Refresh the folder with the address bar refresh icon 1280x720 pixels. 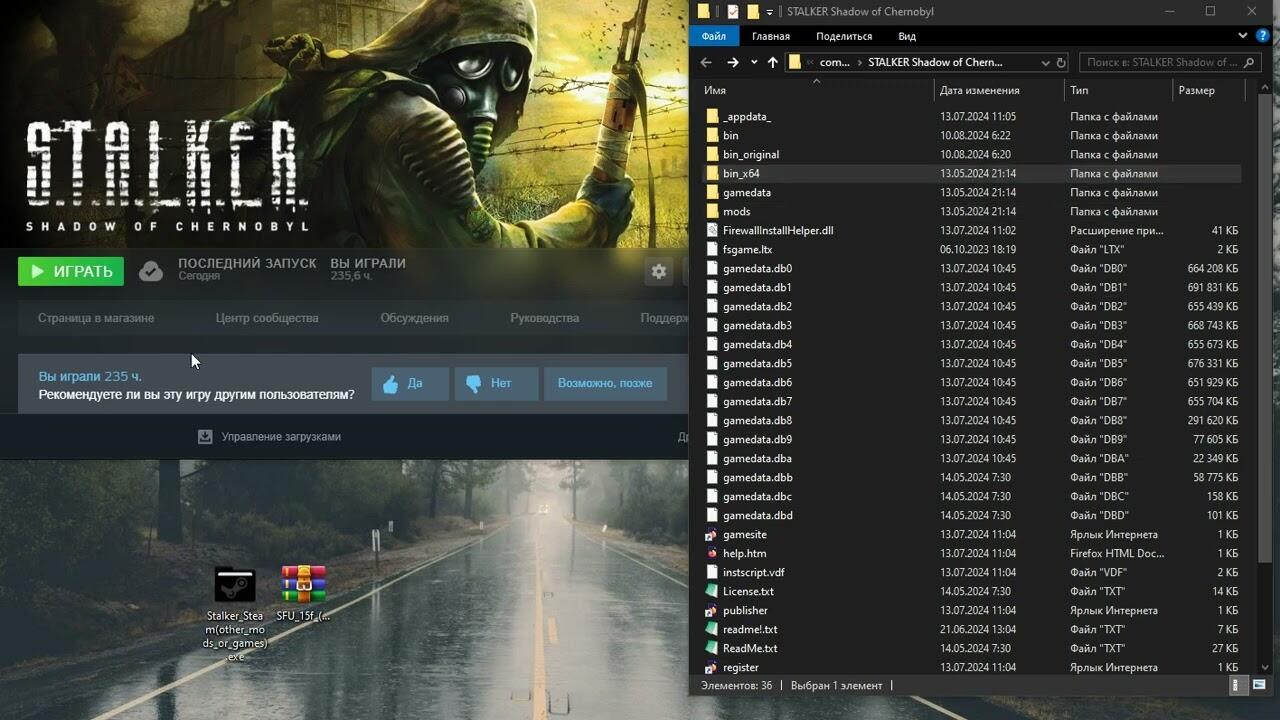click(1060, 62)
